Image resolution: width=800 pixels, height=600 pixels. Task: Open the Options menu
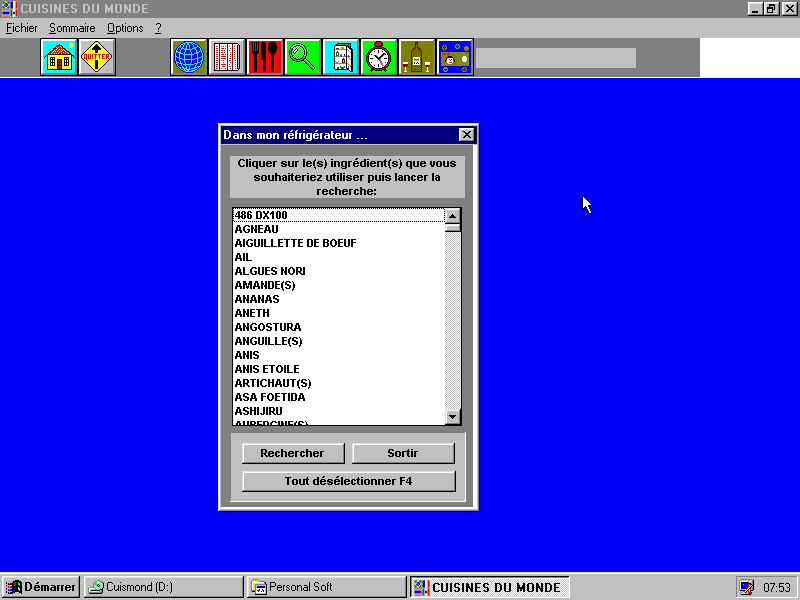pyautogui.click(x=125, y=28)
